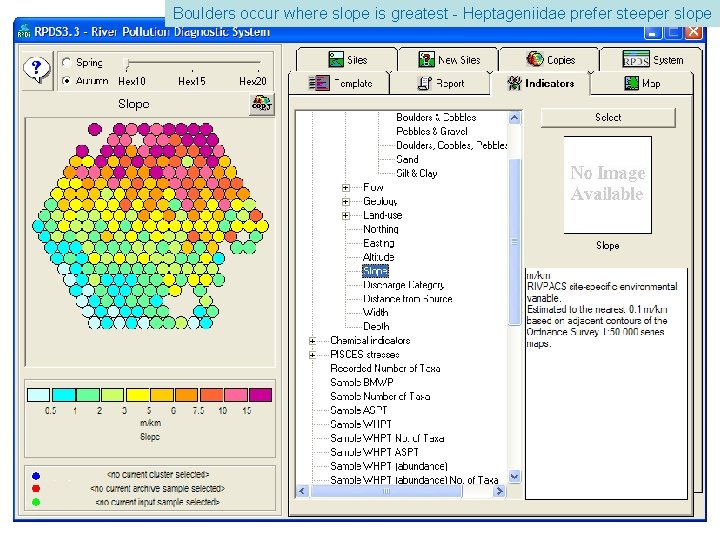Screen dimensions: 720x540
Task: Click the Sites tab icon
Action: coord(336,60)
